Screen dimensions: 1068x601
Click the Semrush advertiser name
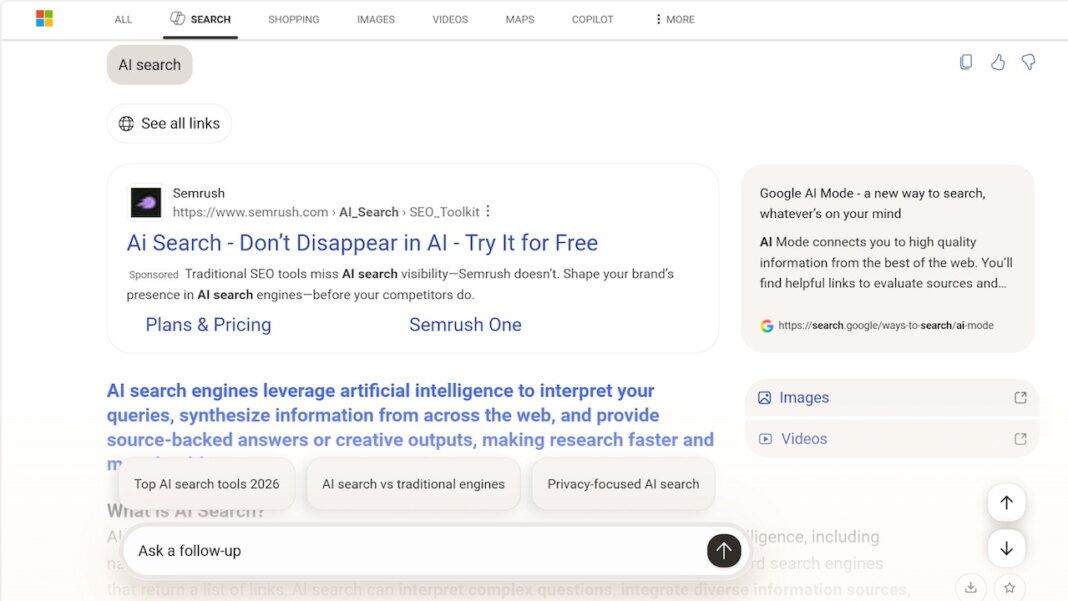[x=198, y=193]
